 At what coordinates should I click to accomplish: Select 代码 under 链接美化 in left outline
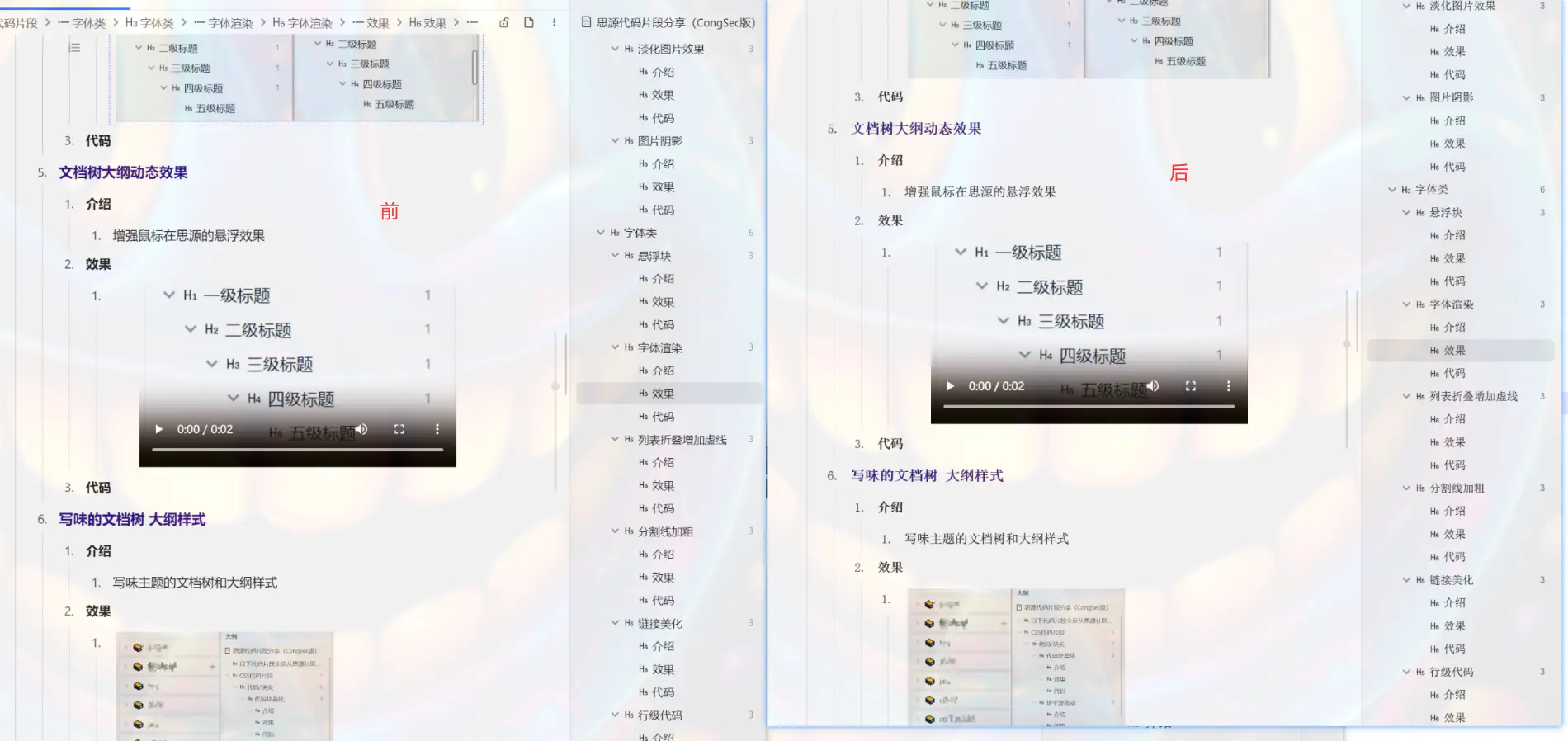[663, 692]
